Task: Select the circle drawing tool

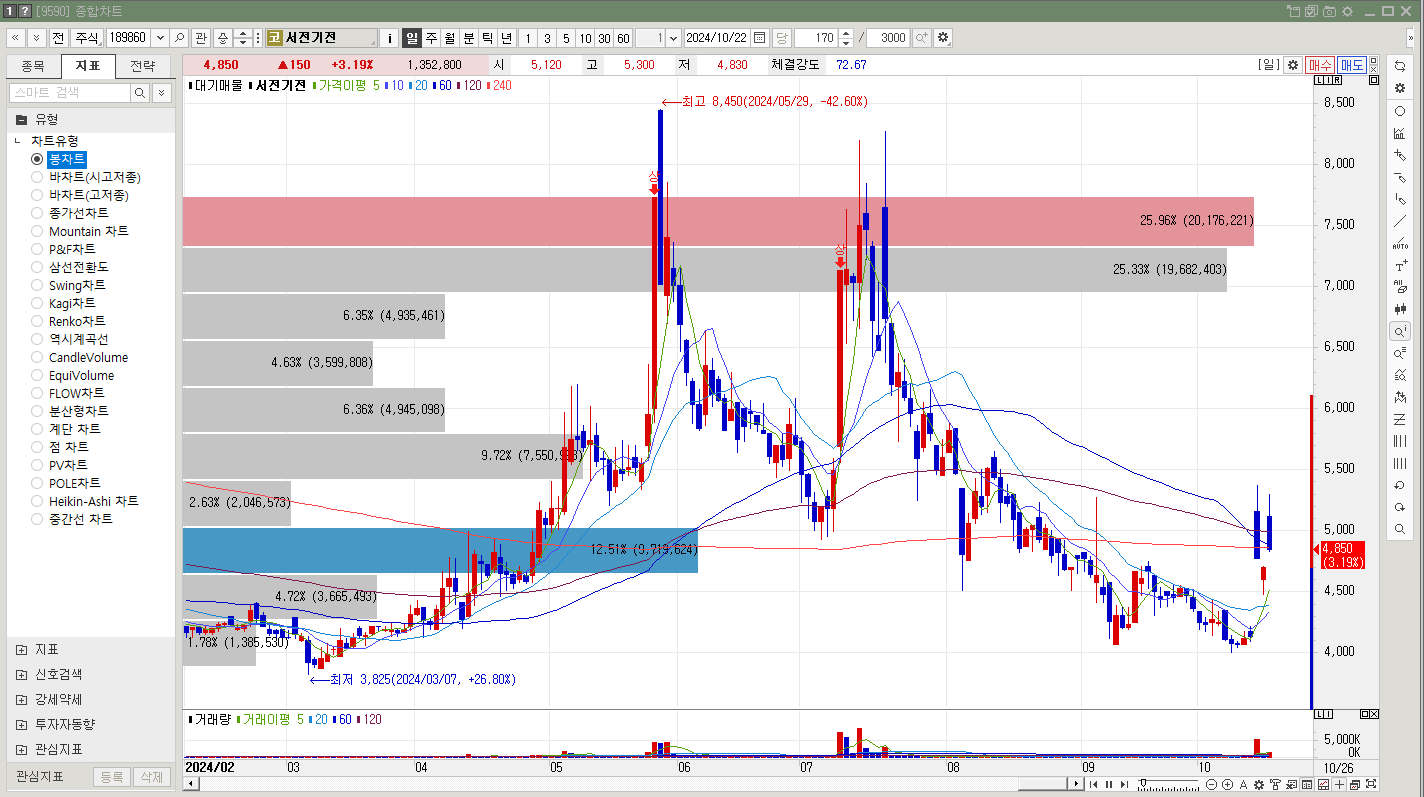Action: click(1400, 111)
